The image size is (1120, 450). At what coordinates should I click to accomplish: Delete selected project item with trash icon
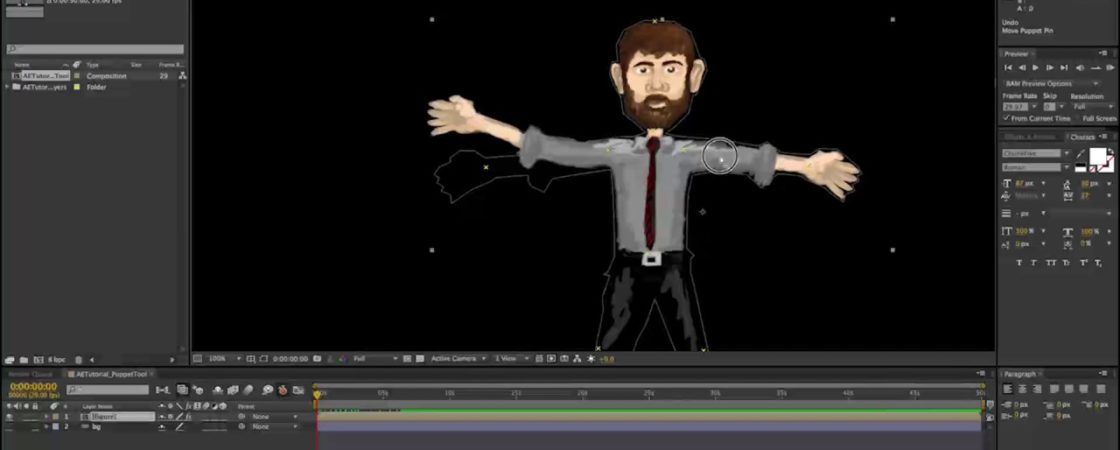[79, 360]
